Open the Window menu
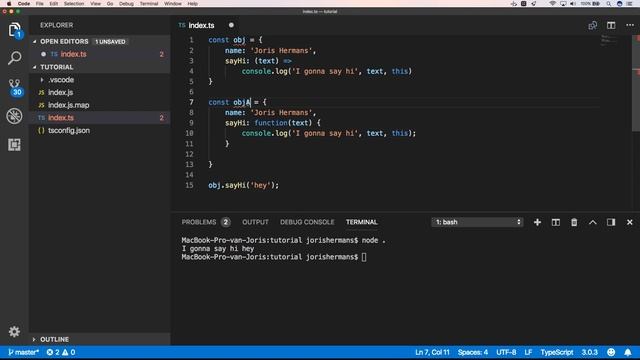Image resolution: width=640 pixels, height=360 pixels. (173, 4)
